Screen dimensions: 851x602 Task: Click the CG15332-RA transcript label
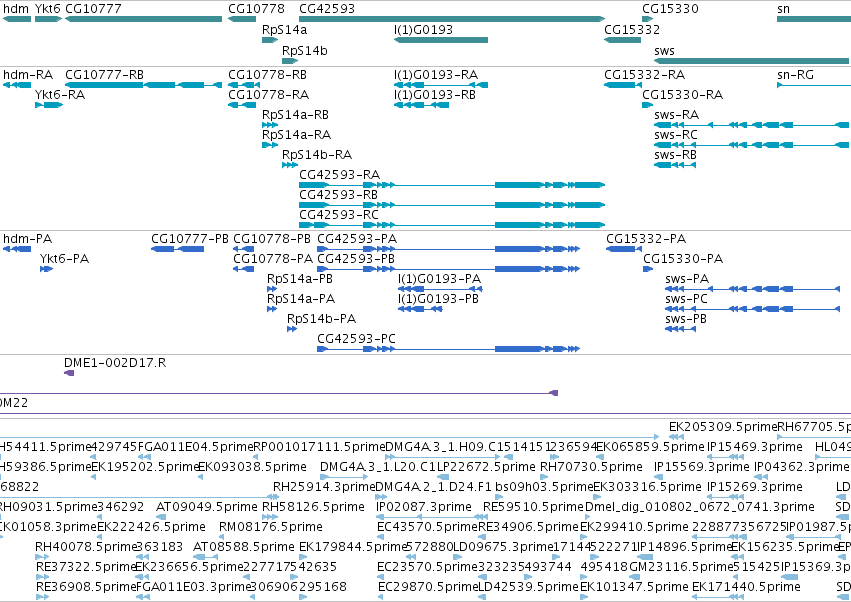pos(644,75)
